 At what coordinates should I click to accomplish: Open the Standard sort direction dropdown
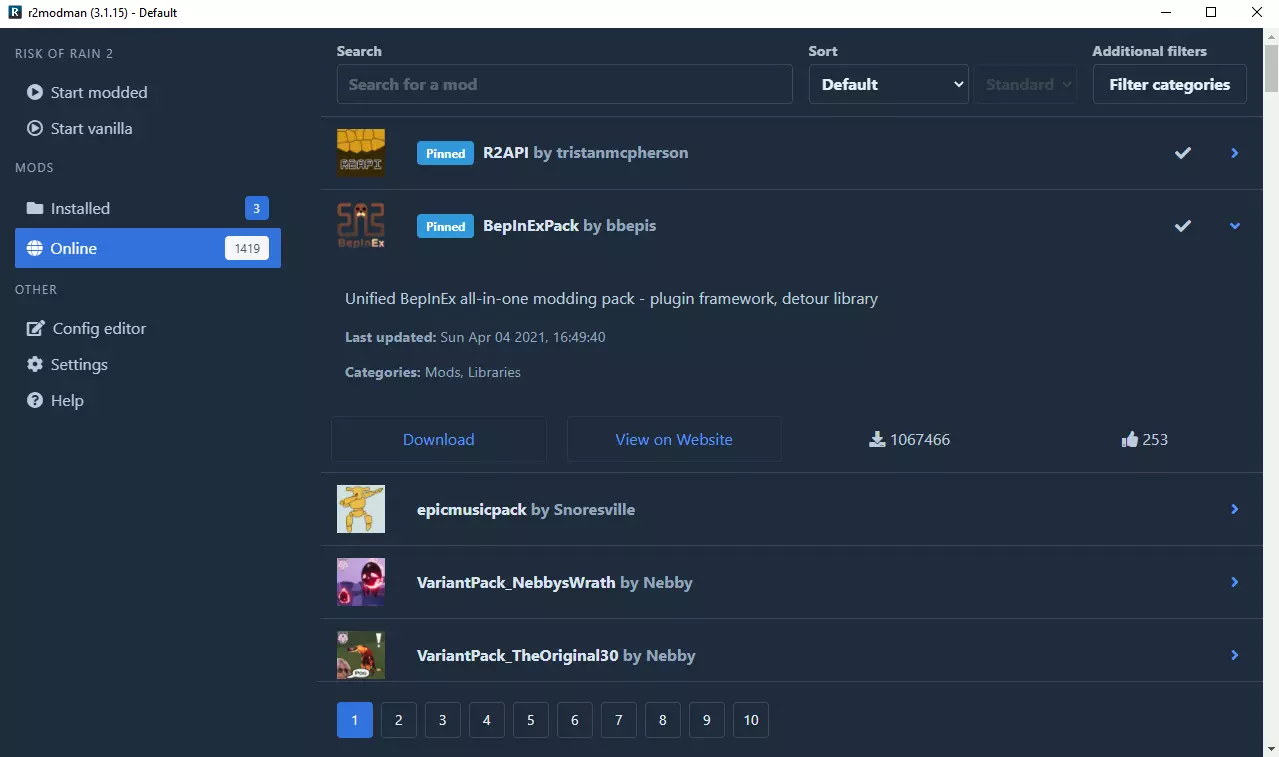(1026, 84)
